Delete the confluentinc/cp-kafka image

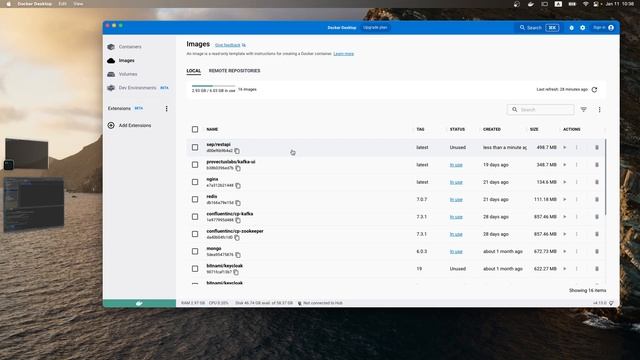click(597, 217)
